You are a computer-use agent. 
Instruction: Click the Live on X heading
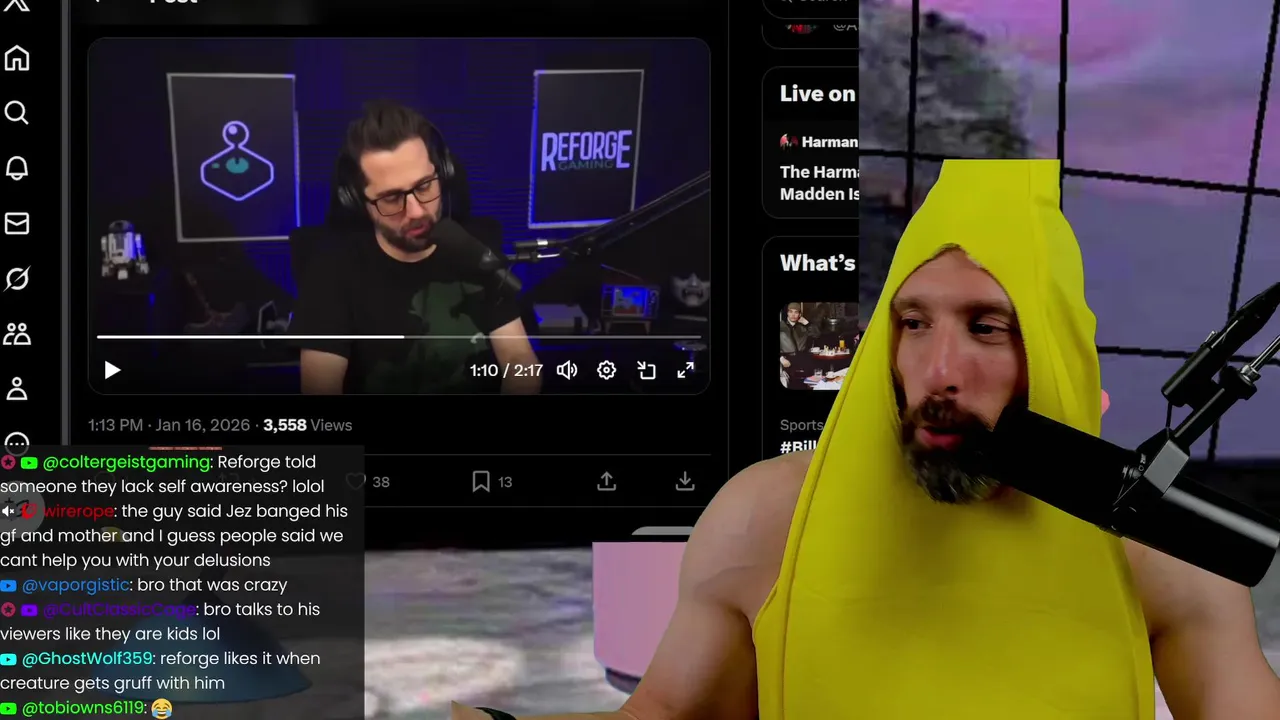coord(818,94)
